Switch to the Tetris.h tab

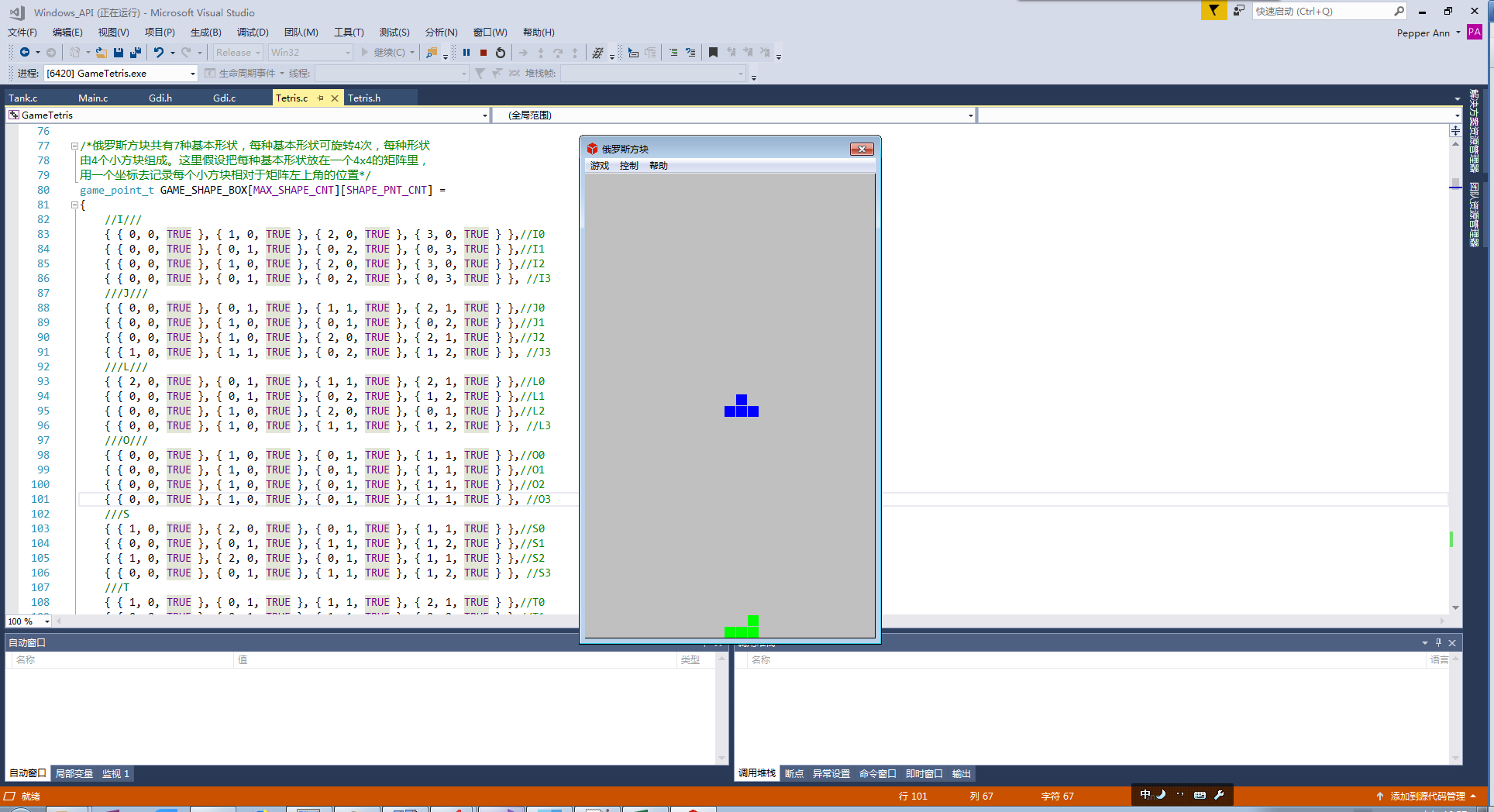(364, 98)
